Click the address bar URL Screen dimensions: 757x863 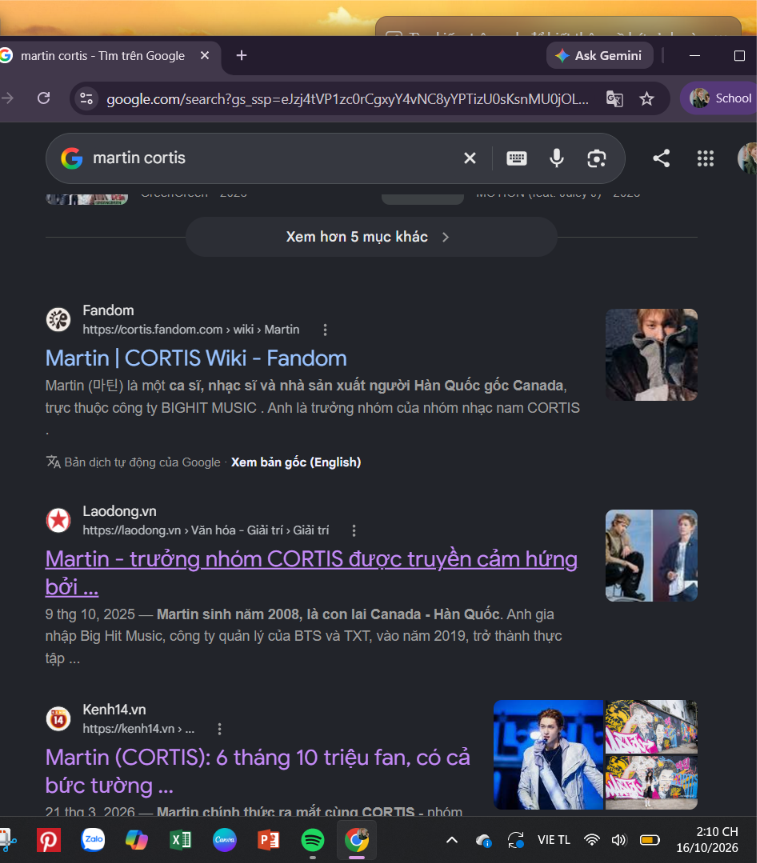point(347,99)
